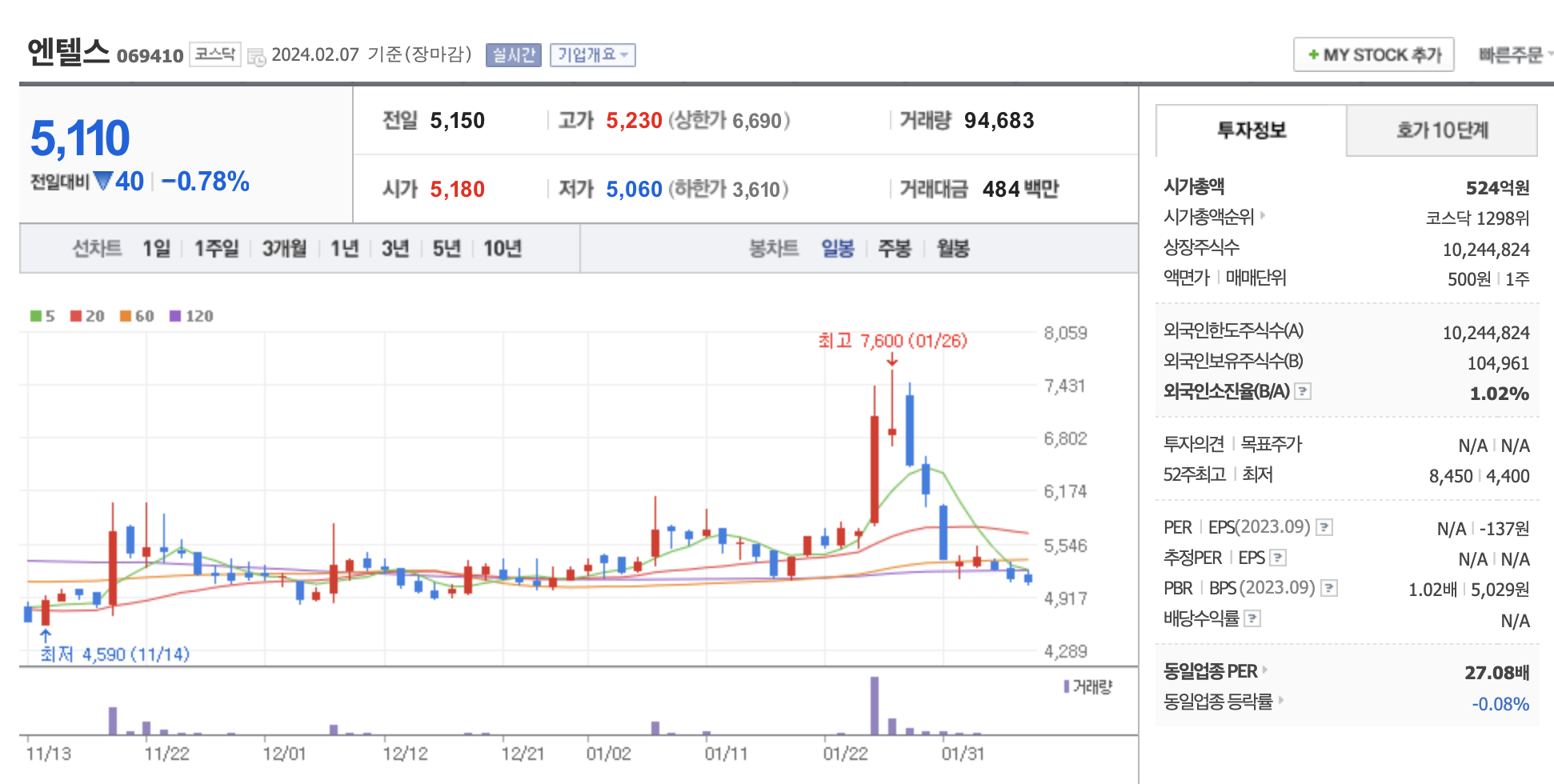Screen dimensions: 1554x784
Task: Click the 외국인보유주식수(B) value 104,961
Action: point(1498,363)
